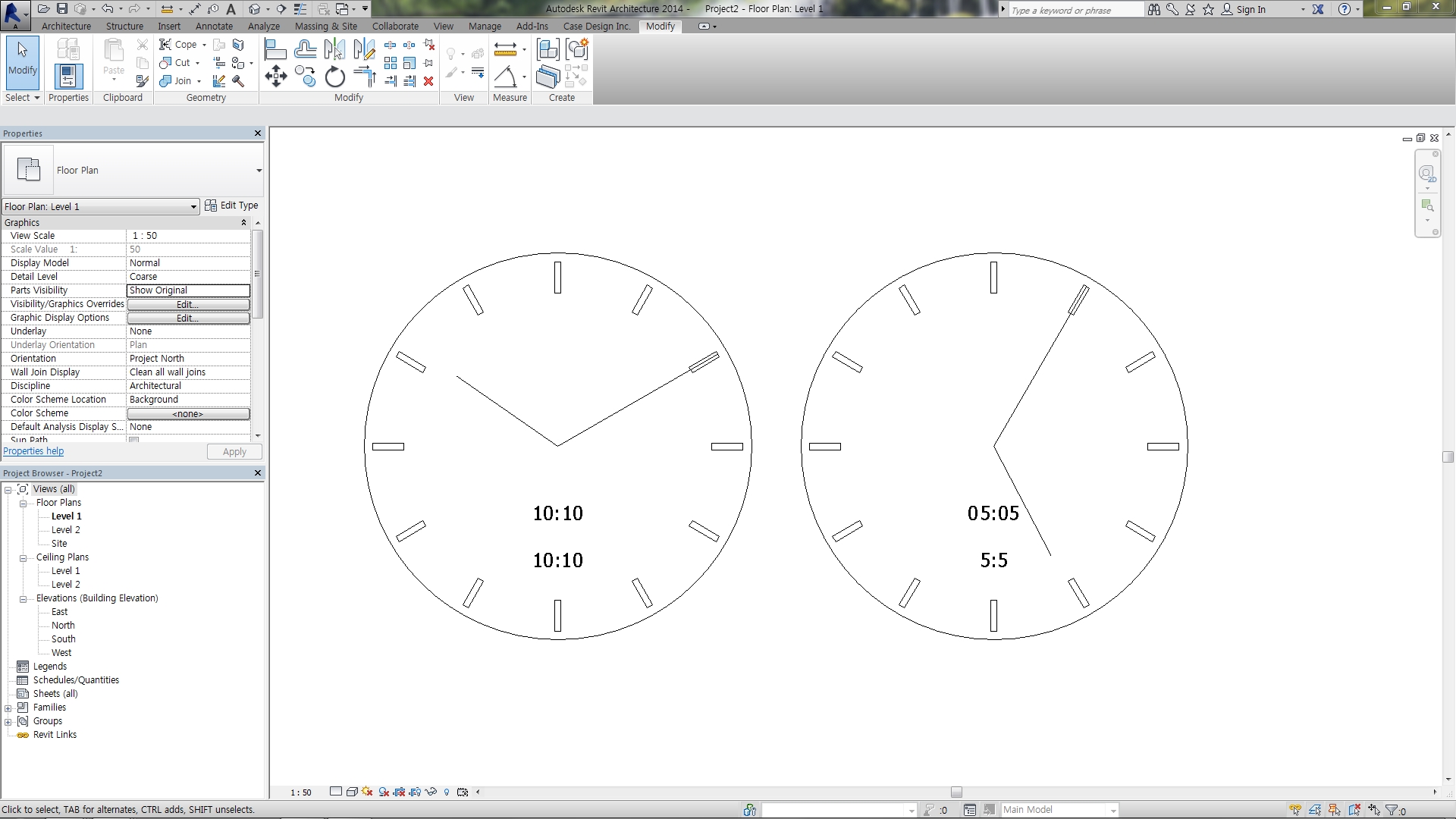
Task: Click Edit button for Visibility/Graphics Overrides
Action: 188,304
